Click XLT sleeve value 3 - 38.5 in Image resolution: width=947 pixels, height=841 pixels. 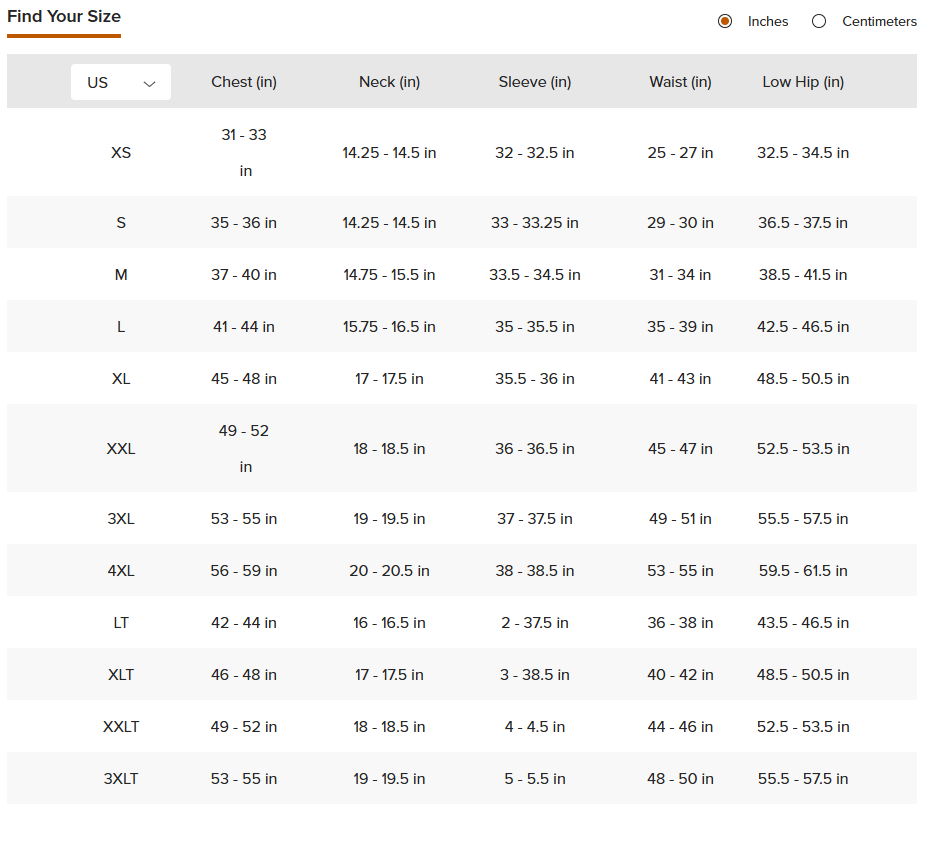(534, 674)
